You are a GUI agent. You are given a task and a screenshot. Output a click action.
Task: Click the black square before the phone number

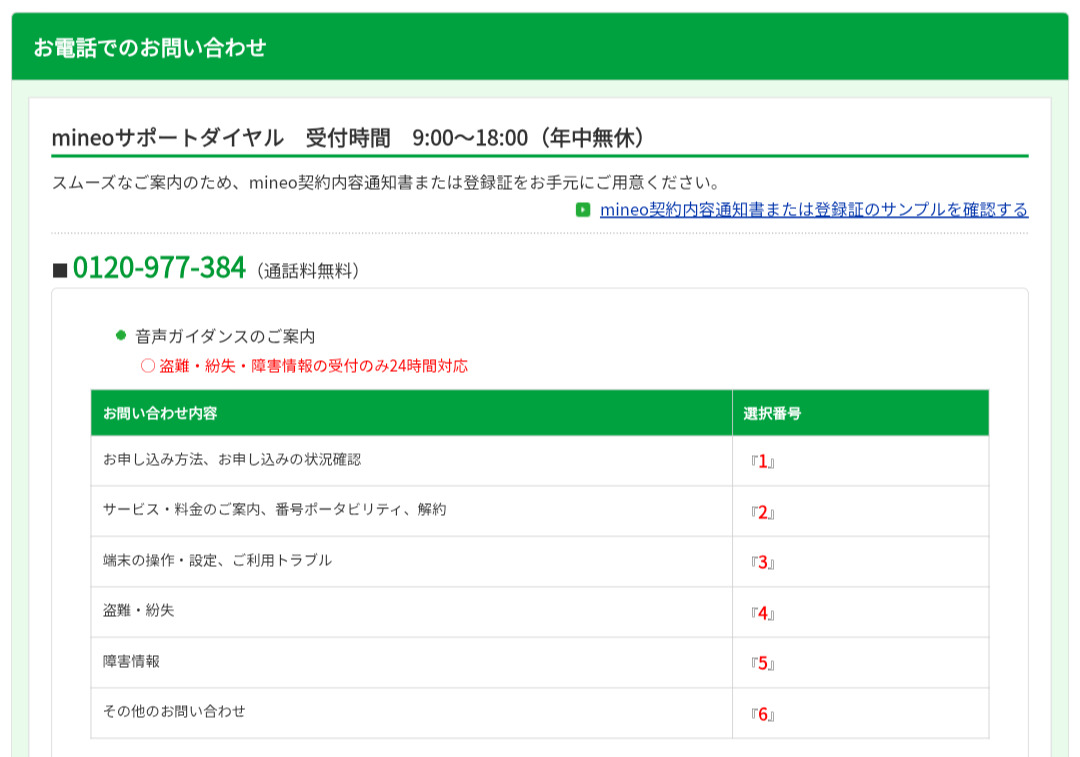pyautogui.click(x=60, y=270)
